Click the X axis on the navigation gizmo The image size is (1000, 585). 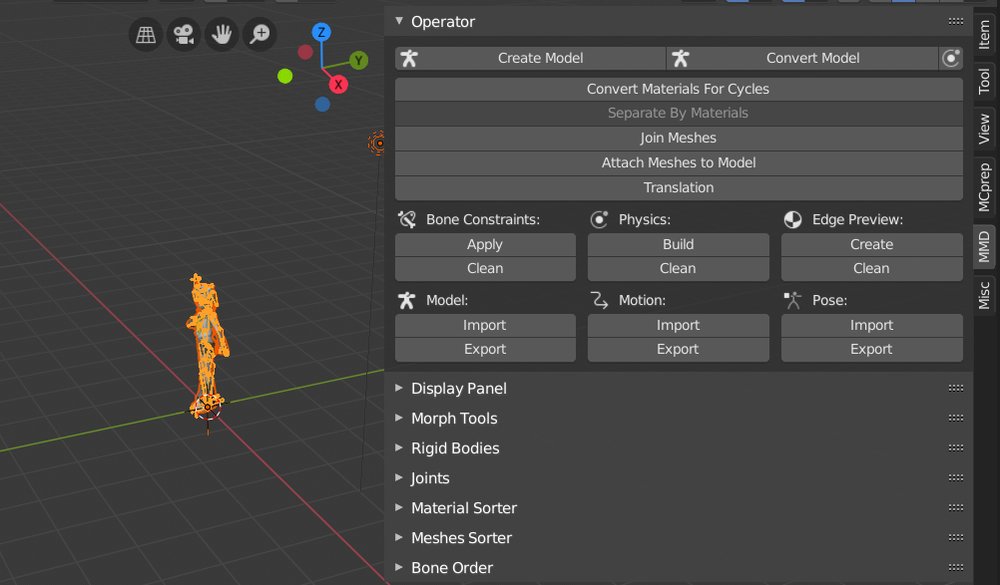[x=338, y=85]
